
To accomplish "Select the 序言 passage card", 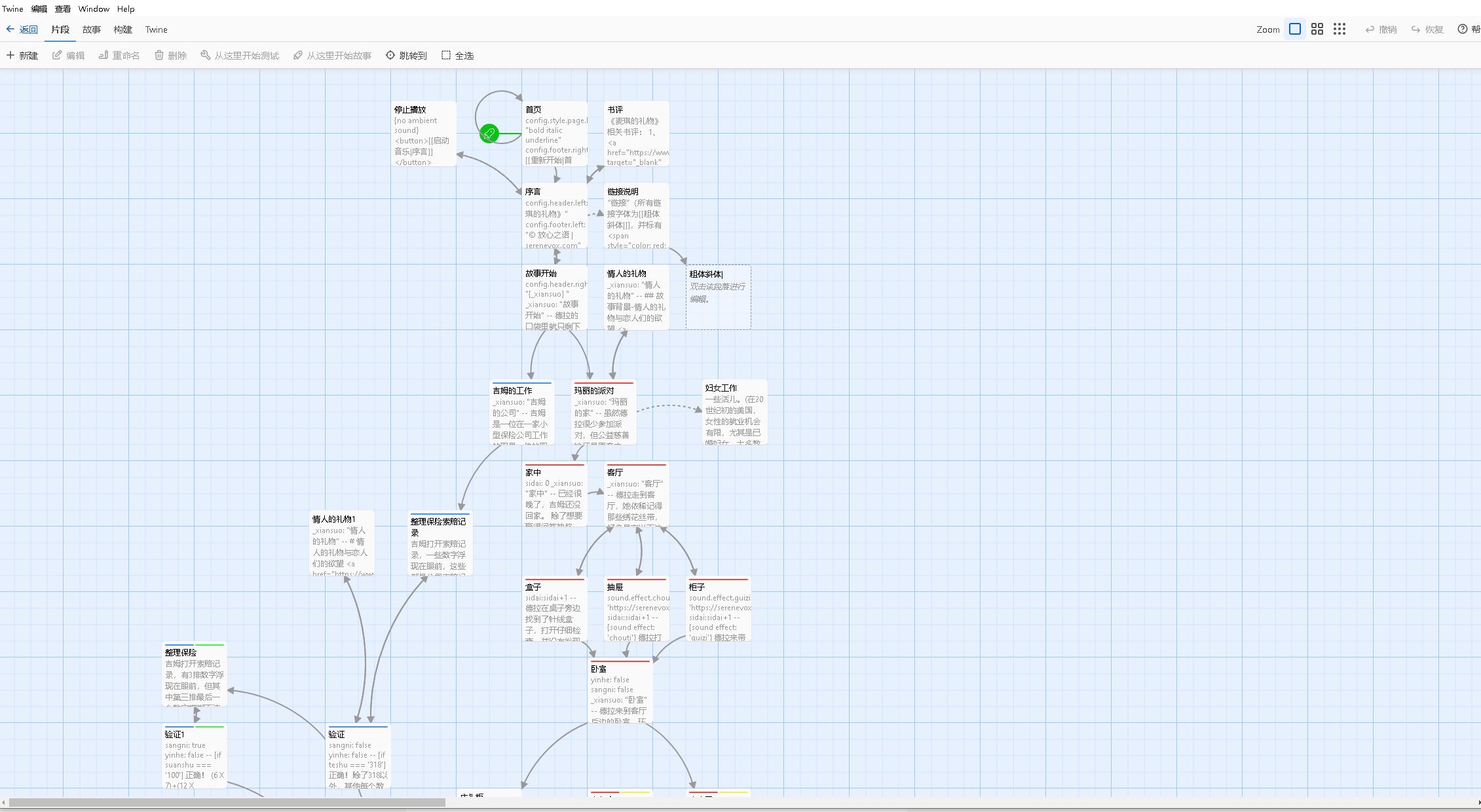I will tap(555, 215).
